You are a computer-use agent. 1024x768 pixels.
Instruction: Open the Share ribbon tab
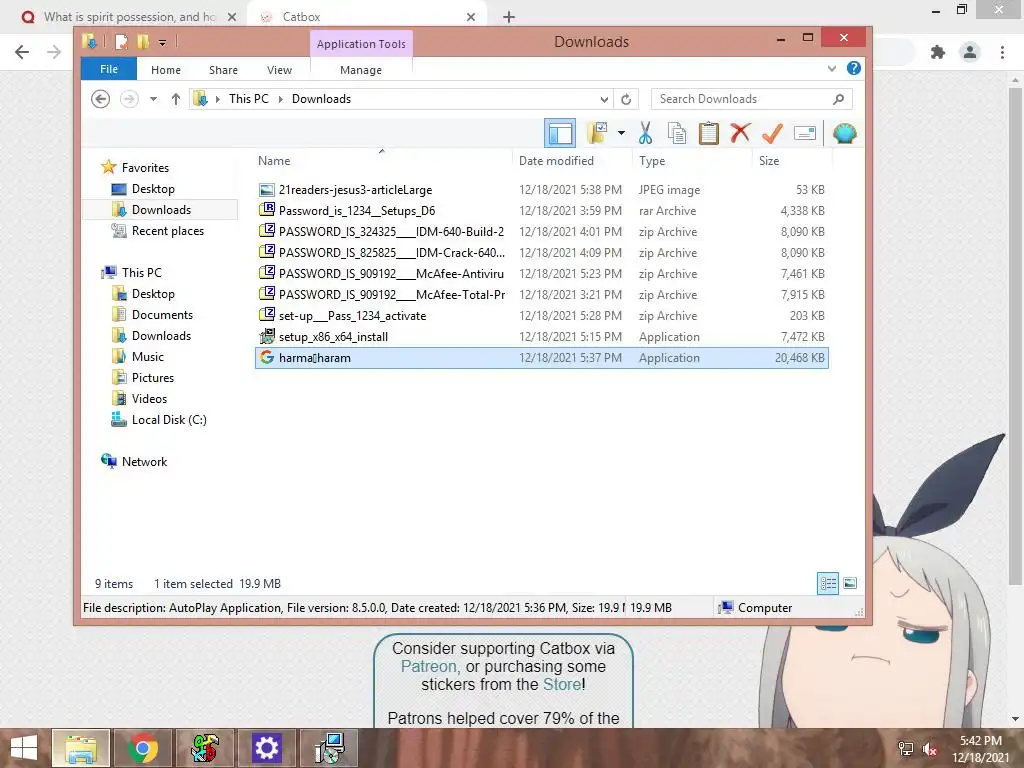click(x=223, y=70)
